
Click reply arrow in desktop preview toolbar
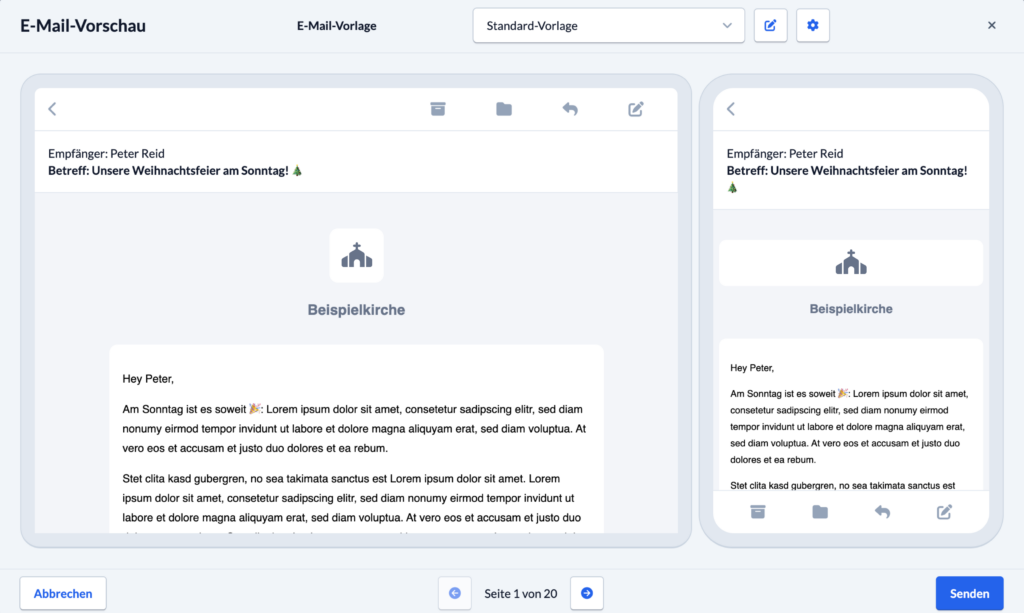point(570,109)
